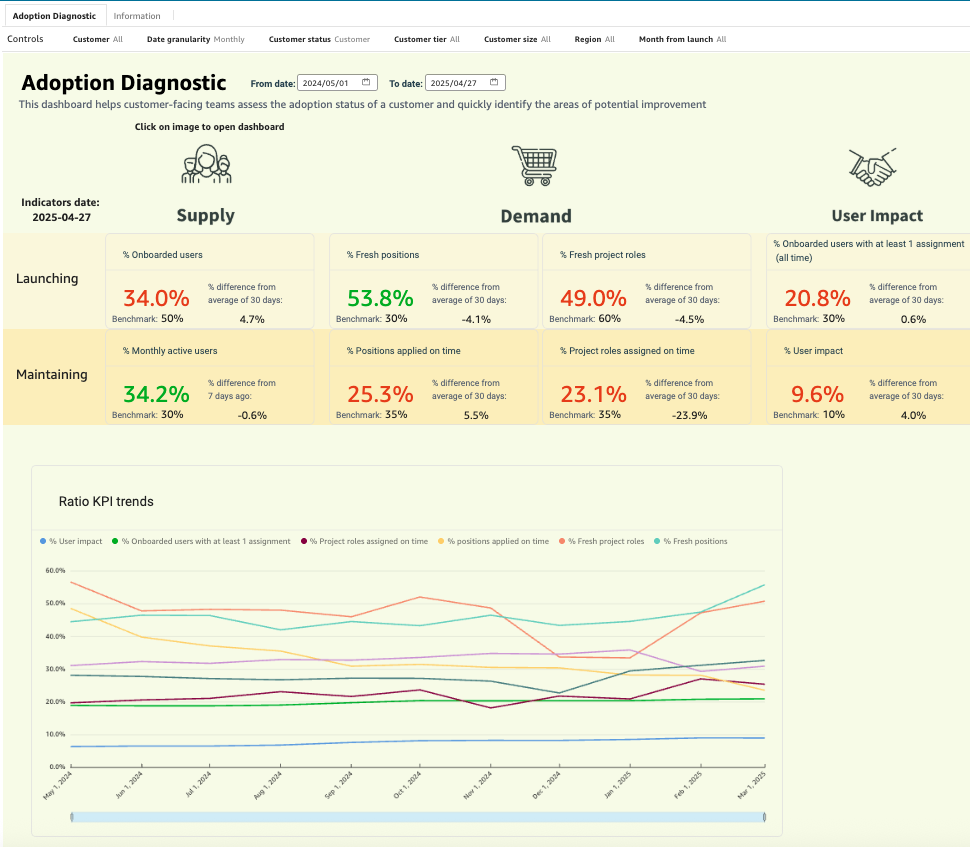Viewport: 970px width, 847px height.
Task: Open the Customer tier filter dropdown
Action: (x=426, y=39)
